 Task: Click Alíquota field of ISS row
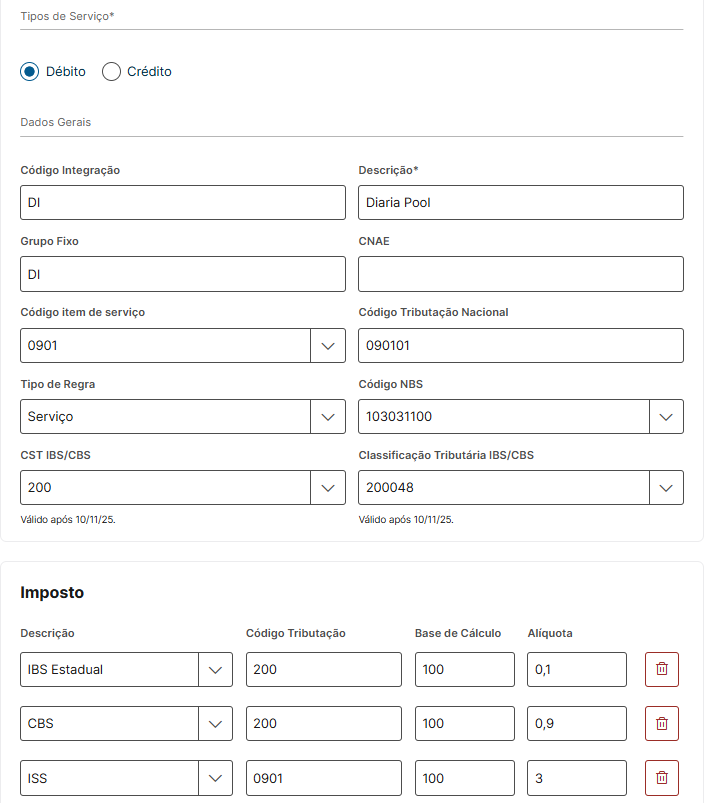pos(576,777)
